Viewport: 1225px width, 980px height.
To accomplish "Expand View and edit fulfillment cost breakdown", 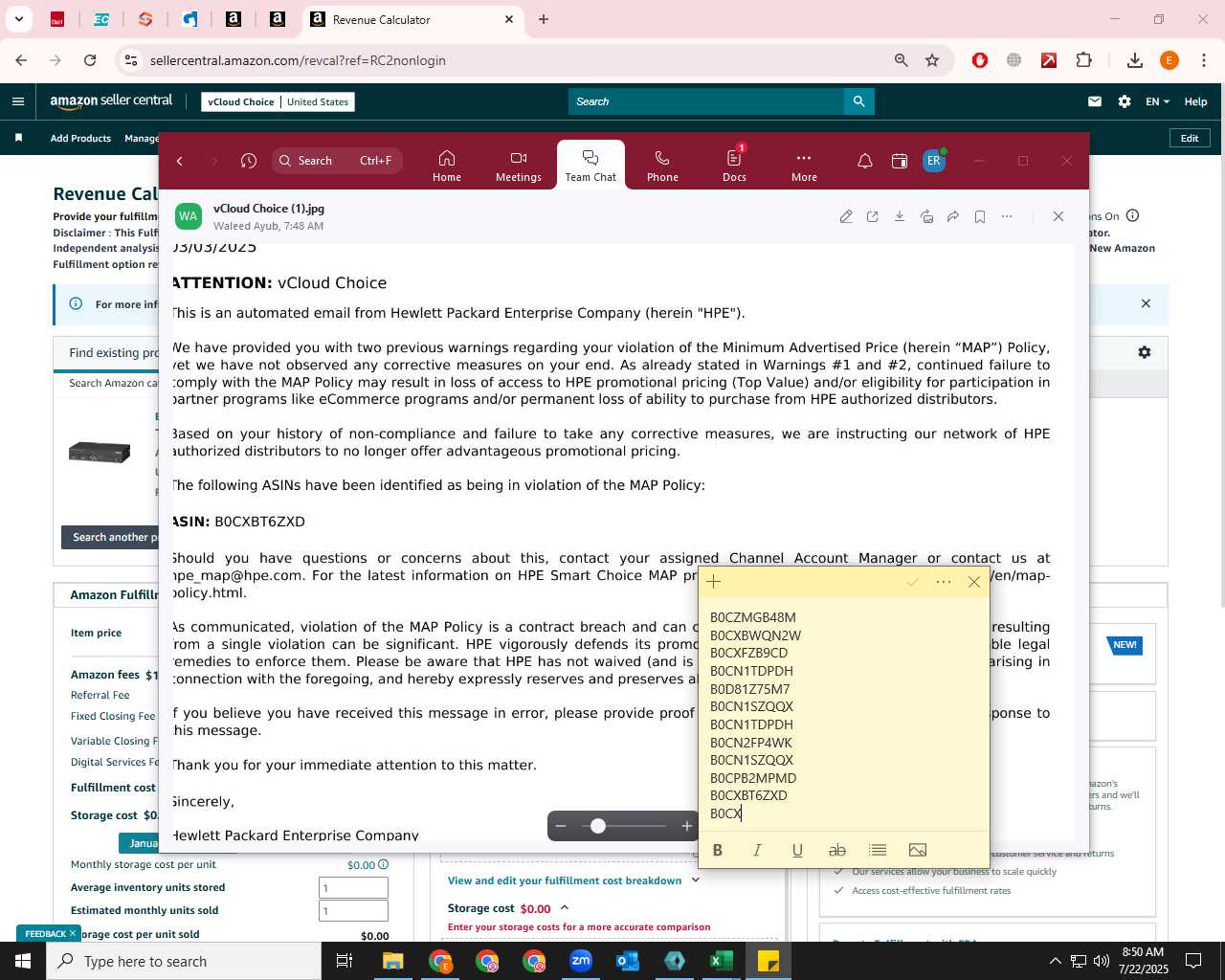I will [x=574, y=880].
